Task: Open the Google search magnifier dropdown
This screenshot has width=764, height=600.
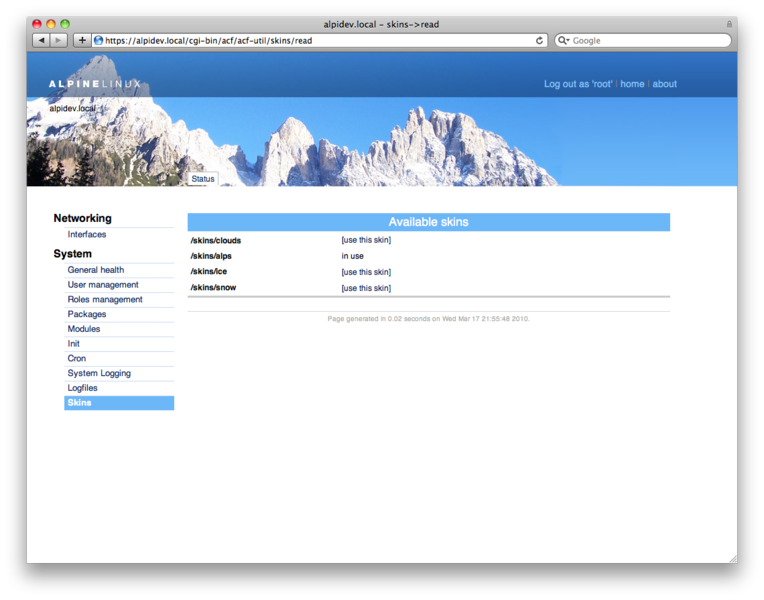Action: (x=563, y=40)
